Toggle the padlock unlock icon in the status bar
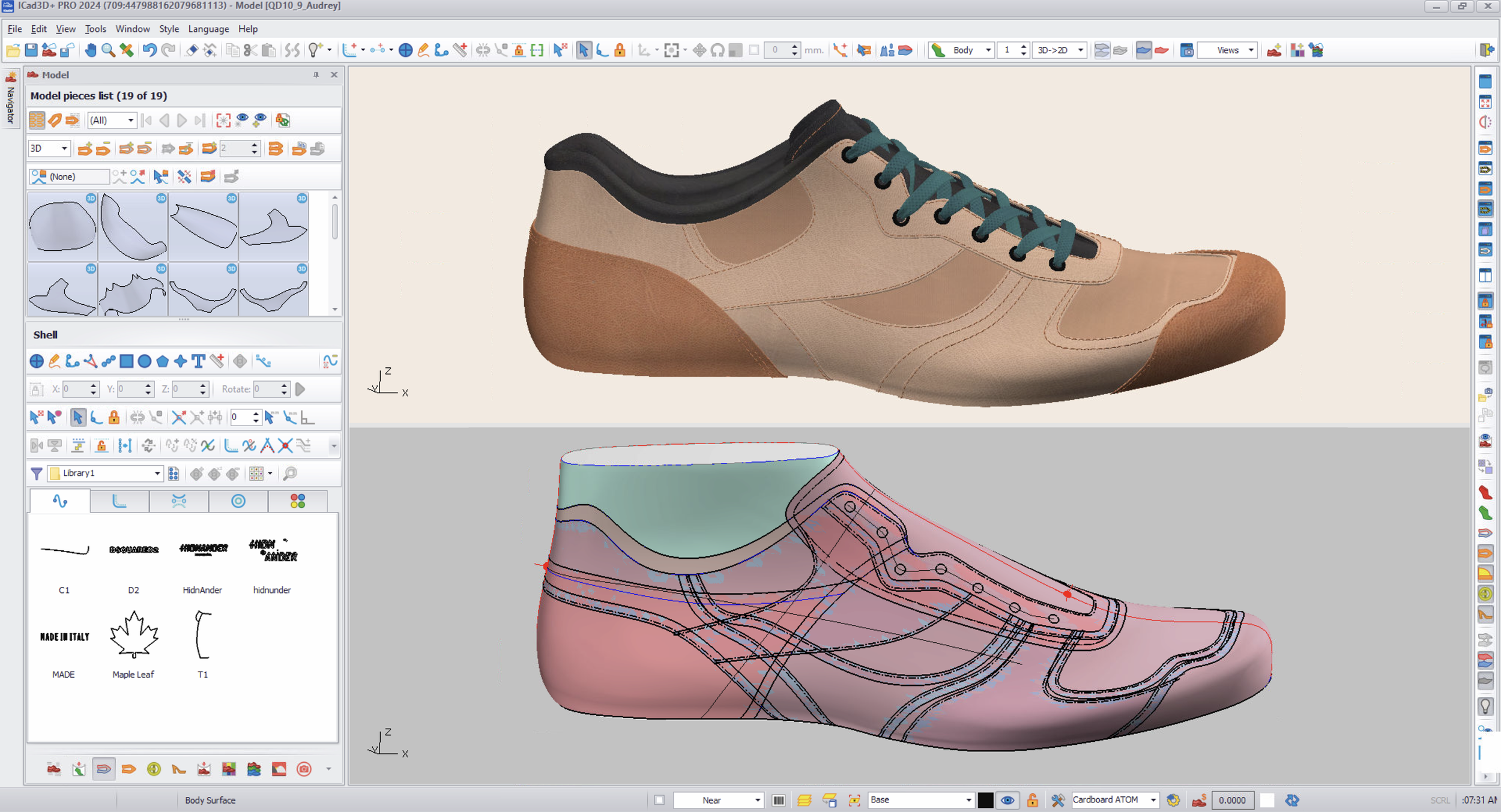The height and width of the screenshot is (812, 1501). 1032,800
